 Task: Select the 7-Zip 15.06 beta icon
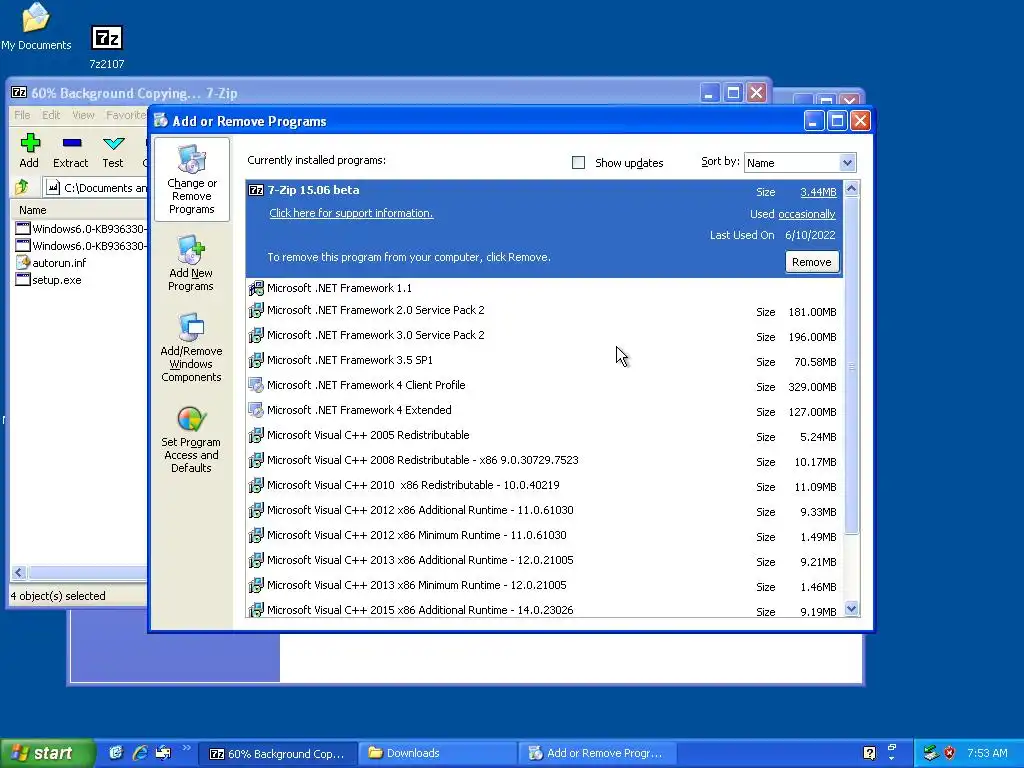[x=256, y=190]
